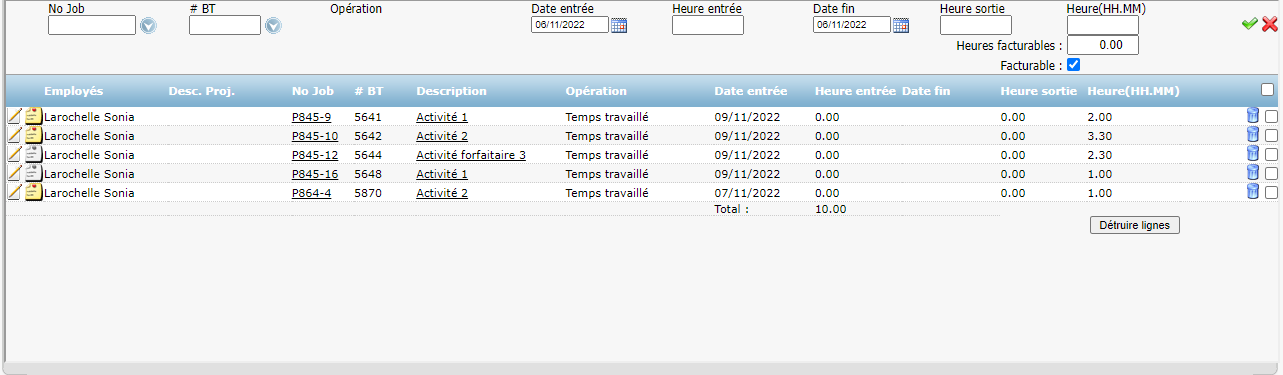Image resolution: width=1283 pixels, height=375 pixels.
Task: Delete the P864-4 row with trash icon
Action: 1253,192
